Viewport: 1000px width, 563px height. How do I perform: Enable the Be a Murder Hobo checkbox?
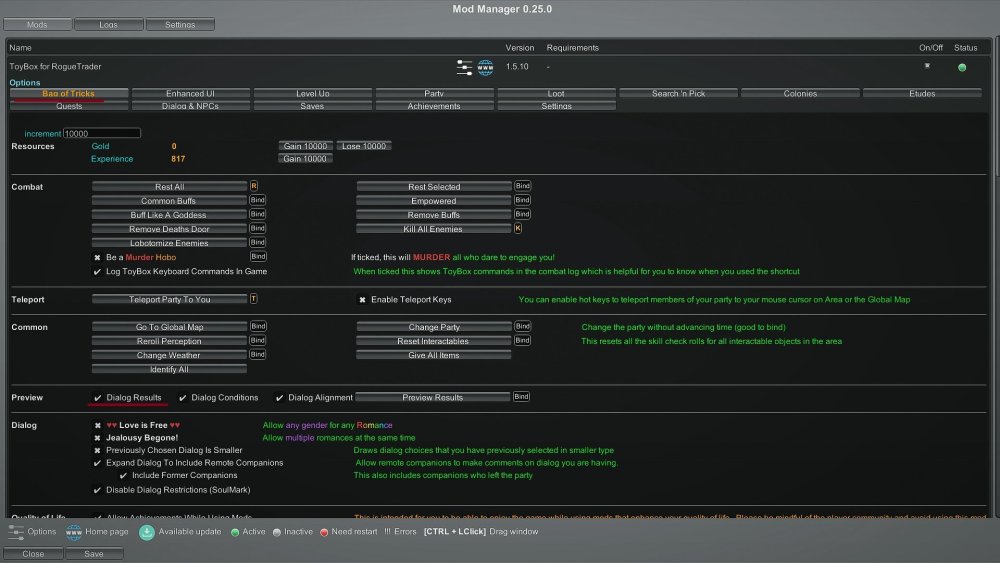(97, 257)
